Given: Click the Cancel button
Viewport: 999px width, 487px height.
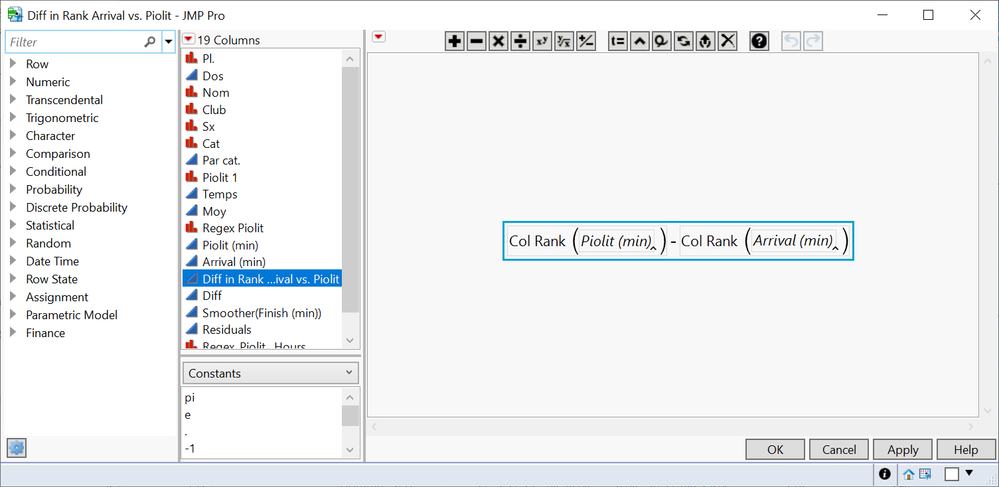Looking at the screenshot, I should coord(838,449).
